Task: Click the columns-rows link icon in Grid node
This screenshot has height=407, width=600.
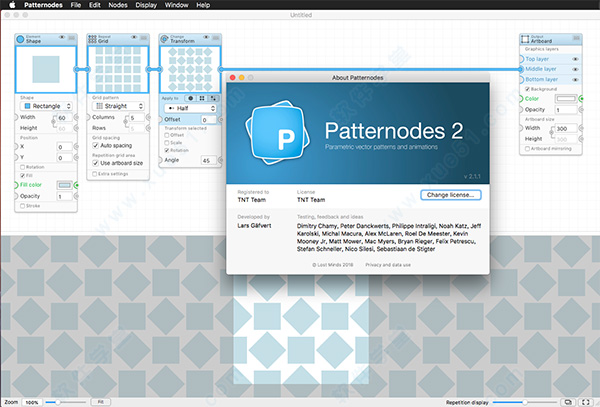Action: pos(126,122)
